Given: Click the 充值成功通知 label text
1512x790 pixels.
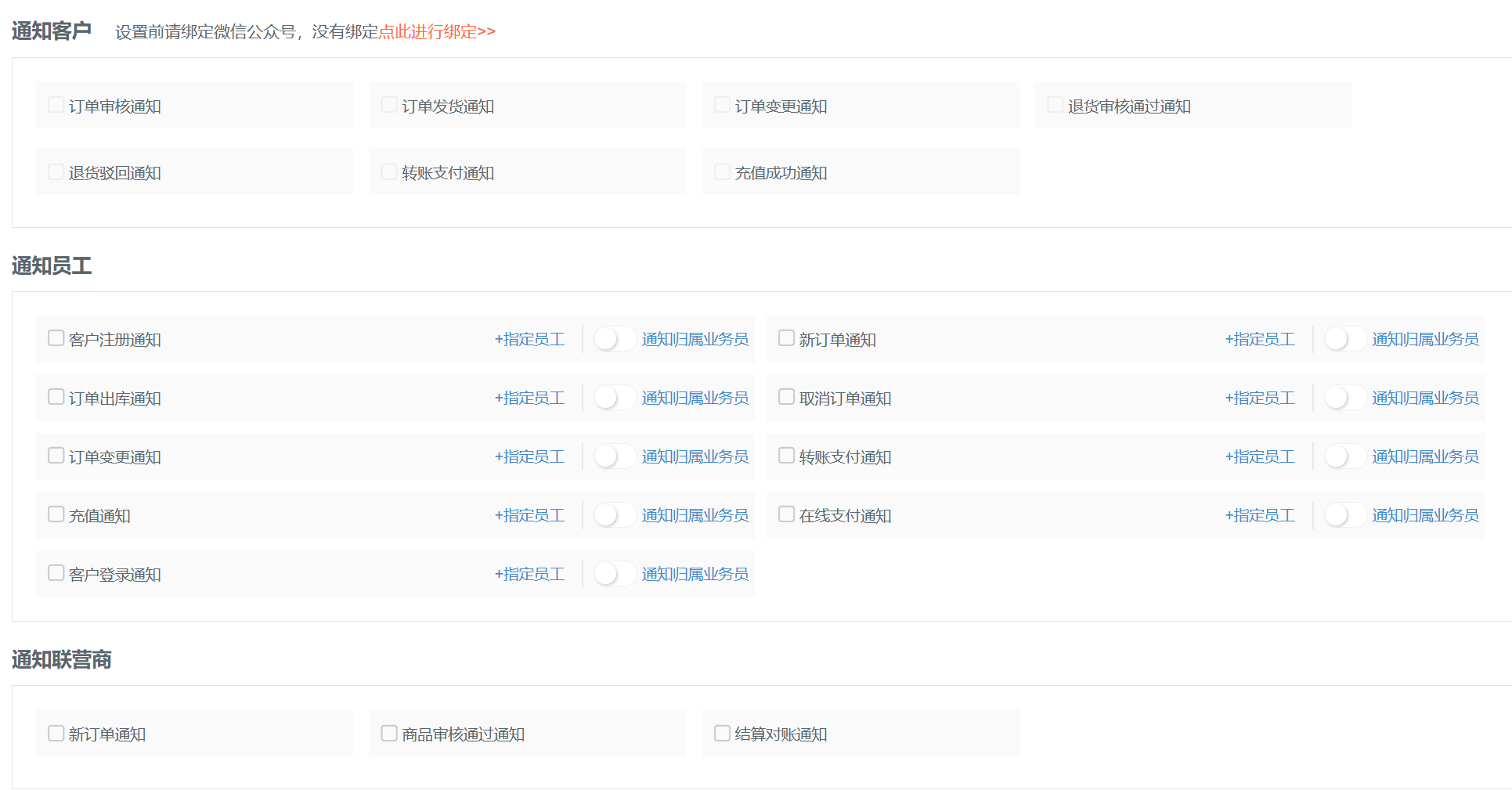Looking at the screenshot, I should [x=781, y=173].
